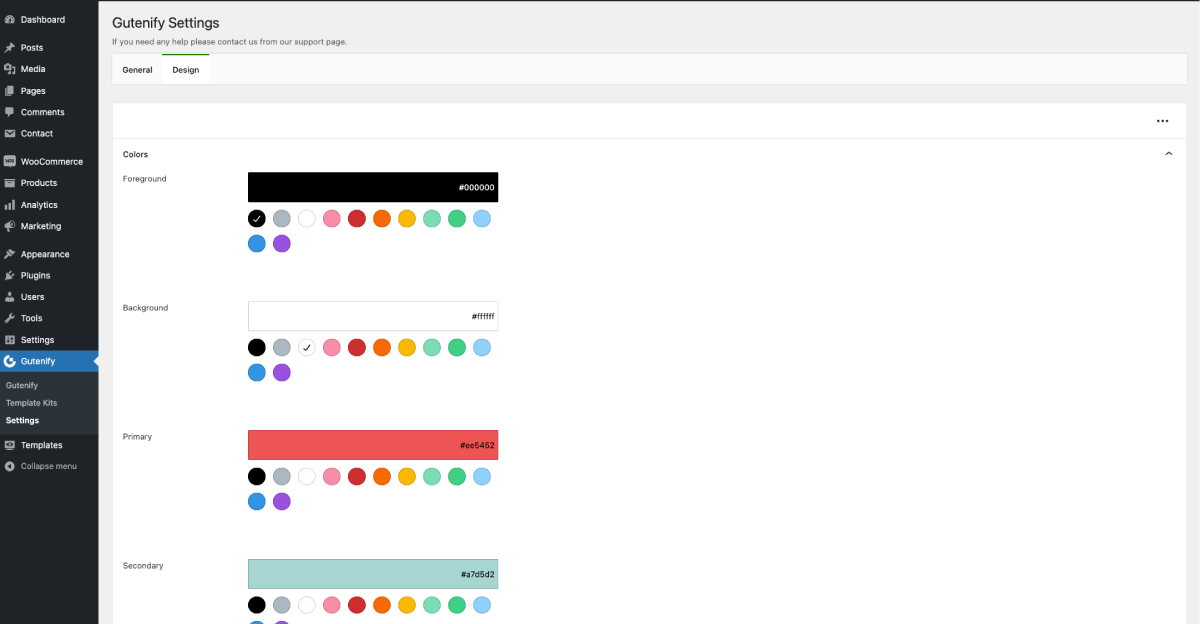1200x624 pixels.
Task: Pick purple swatch under Foreground
Action: click(282, 243)
